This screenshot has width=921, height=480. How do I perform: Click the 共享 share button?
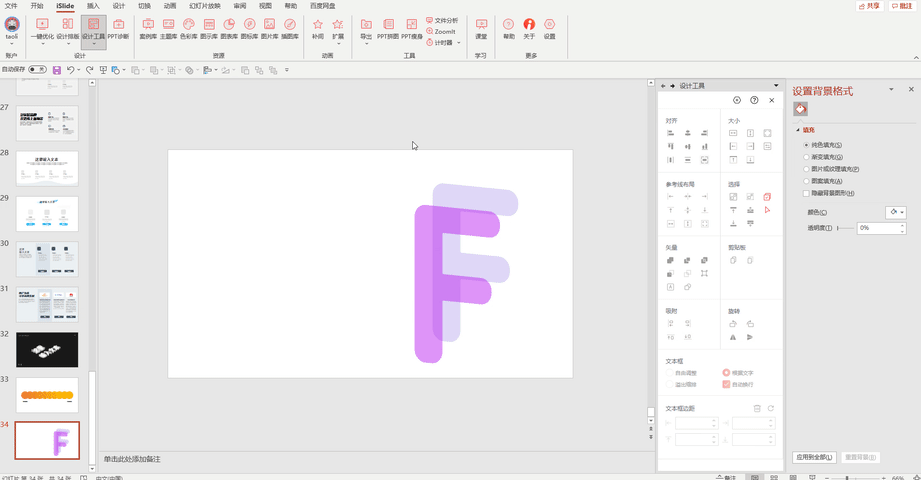[x=869, y=6]
